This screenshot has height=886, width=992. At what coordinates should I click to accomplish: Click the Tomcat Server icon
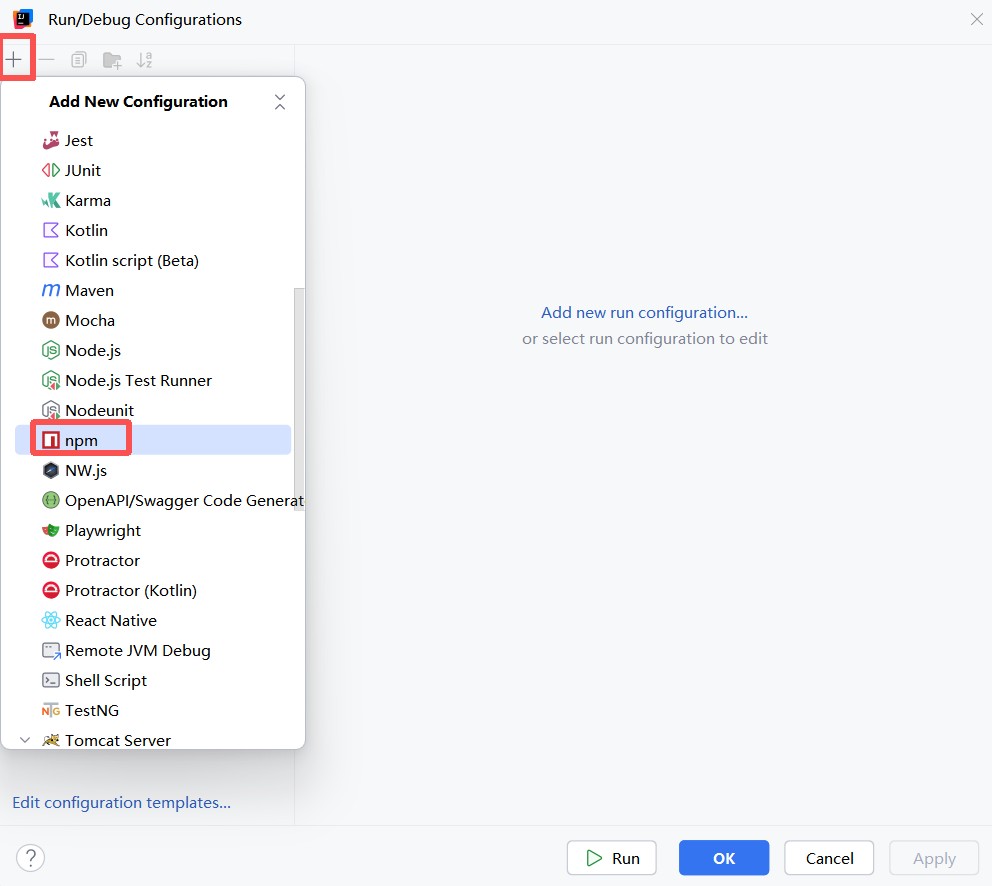click(x=51, y=740)
